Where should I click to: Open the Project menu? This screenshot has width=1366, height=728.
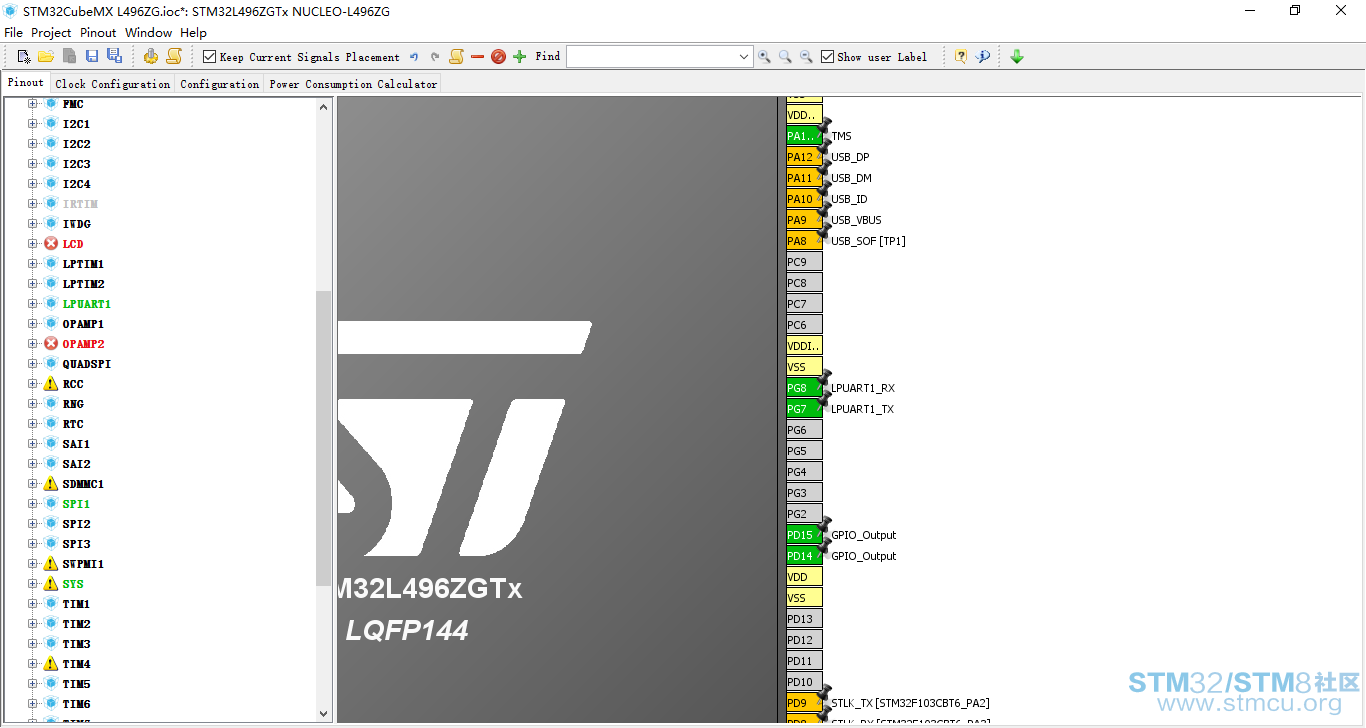pyautogui.click(x=51, y=33)
